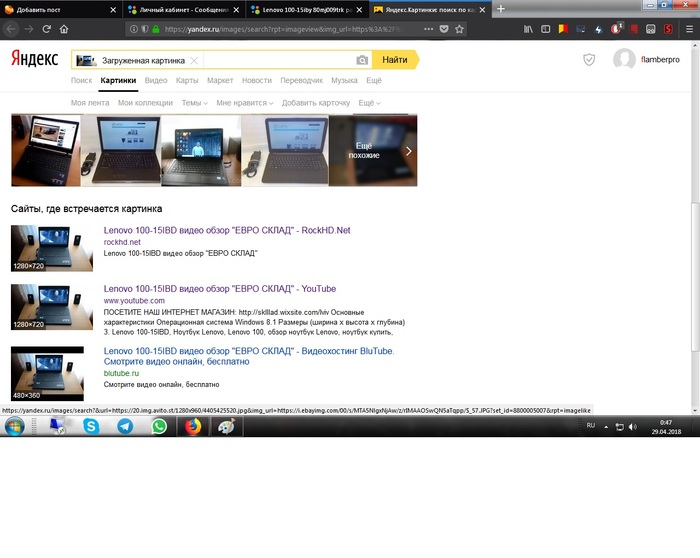
Task: Show site information icon in address bar
Action: (x=133, y=29)
